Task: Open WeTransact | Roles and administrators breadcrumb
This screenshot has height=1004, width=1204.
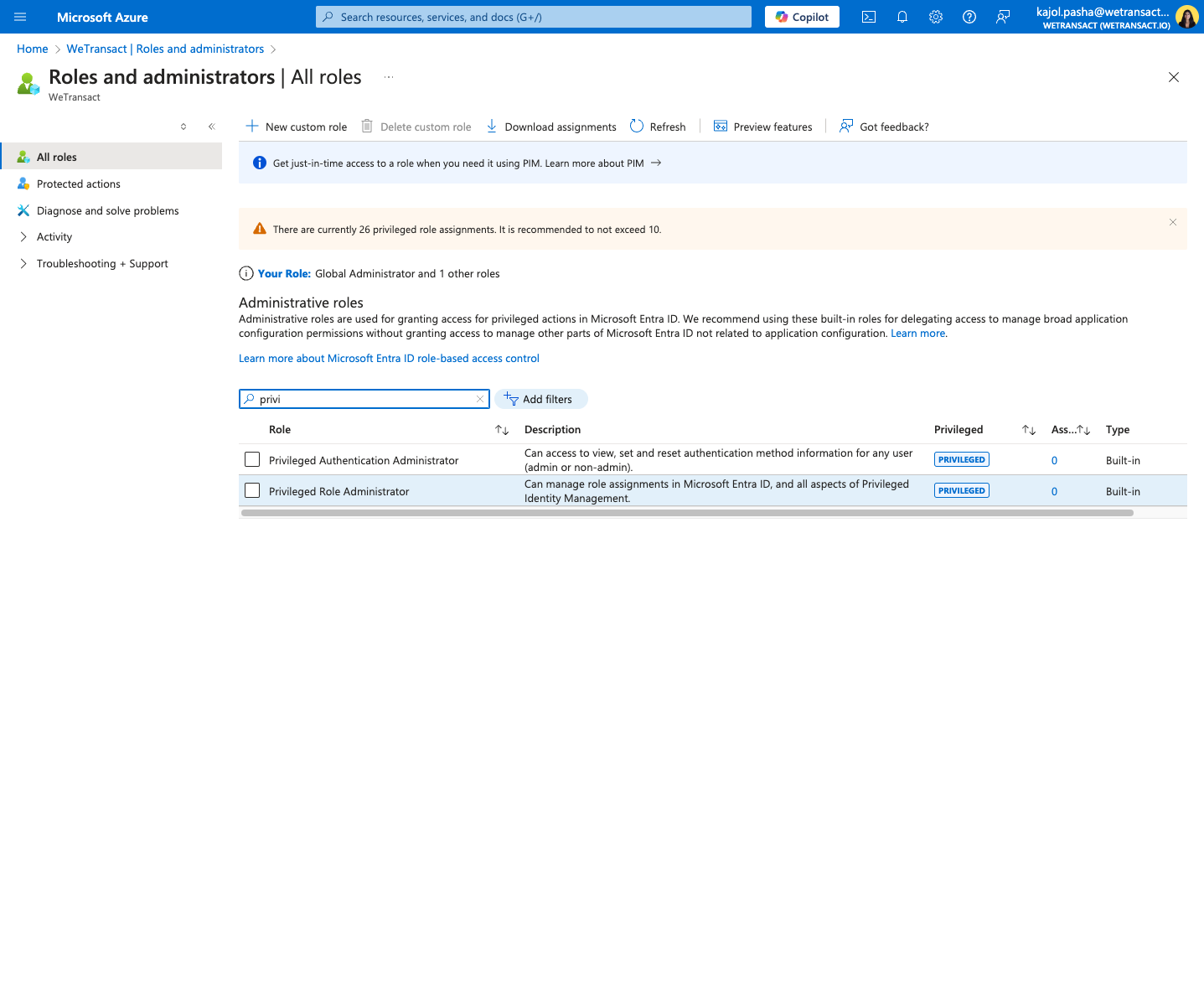Action: pos(165,49)
